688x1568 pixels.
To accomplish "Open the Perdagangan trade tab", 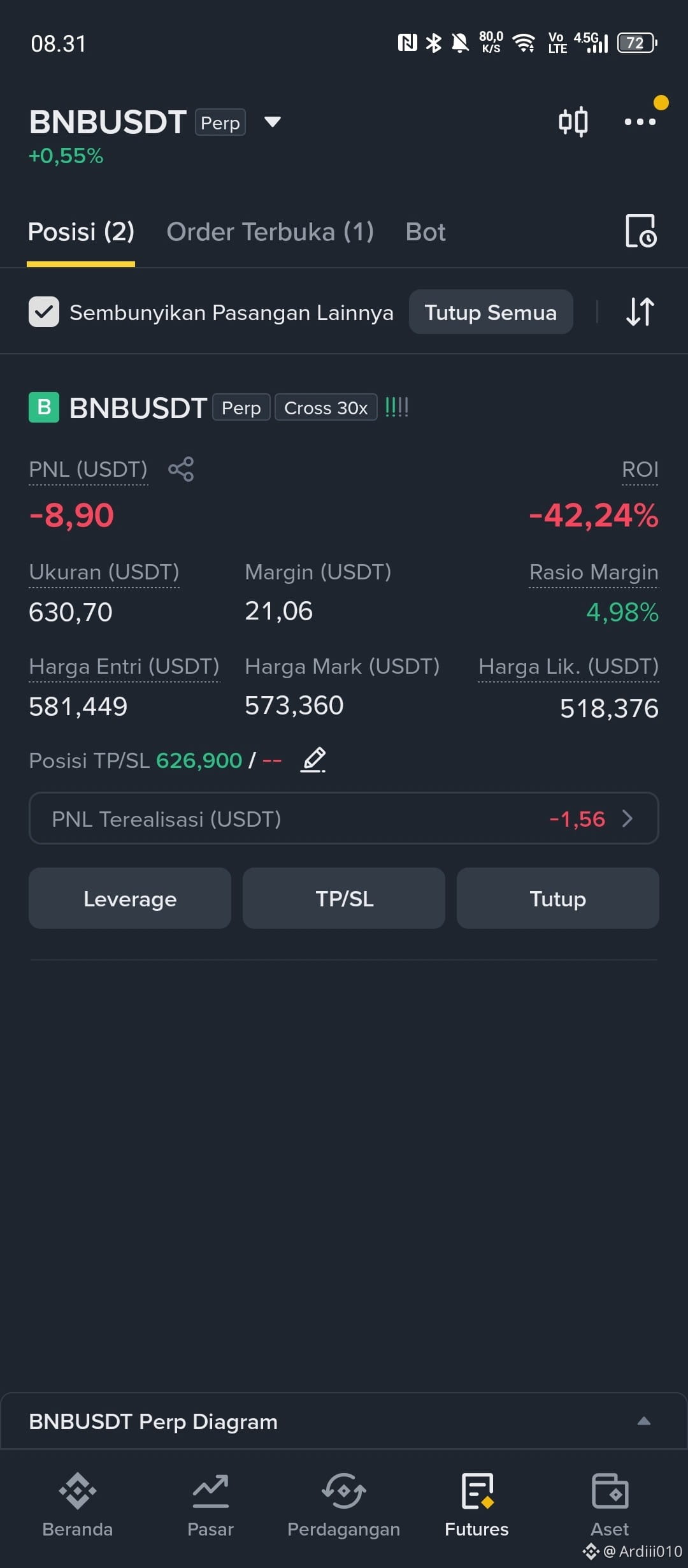I will pos(344,1504).
